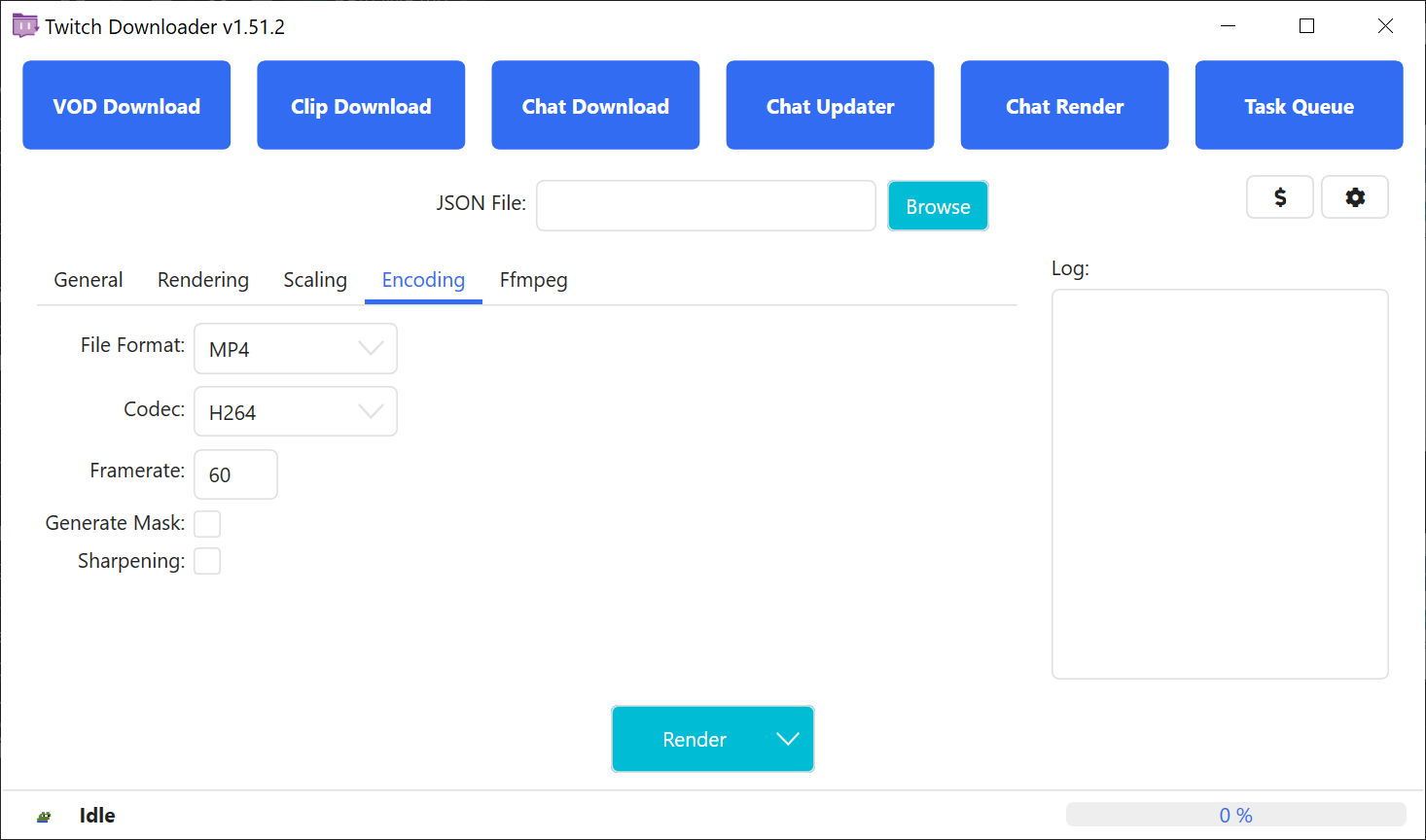Image resolution: width=1426 pixels, height=840 pixels.
Task: Click the Idle status text
Action: coord(97,816)
